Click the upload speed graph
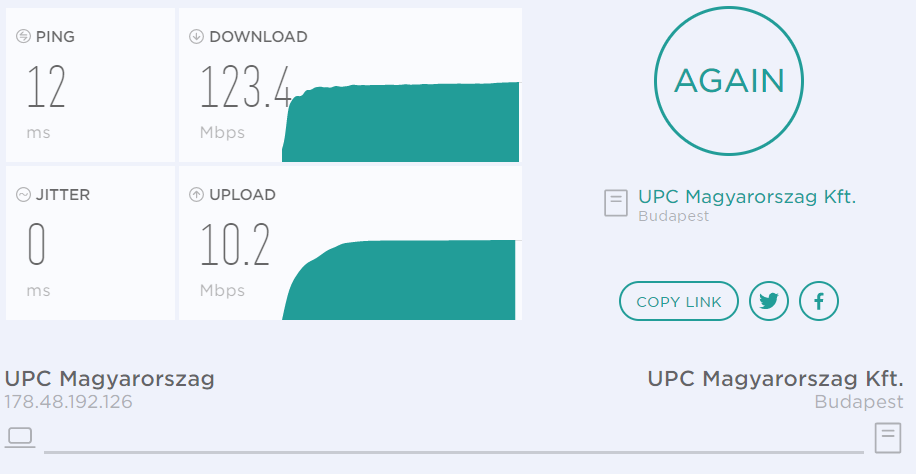The height and width of the screenshot is (474, 916). click(x=399, y=280)
